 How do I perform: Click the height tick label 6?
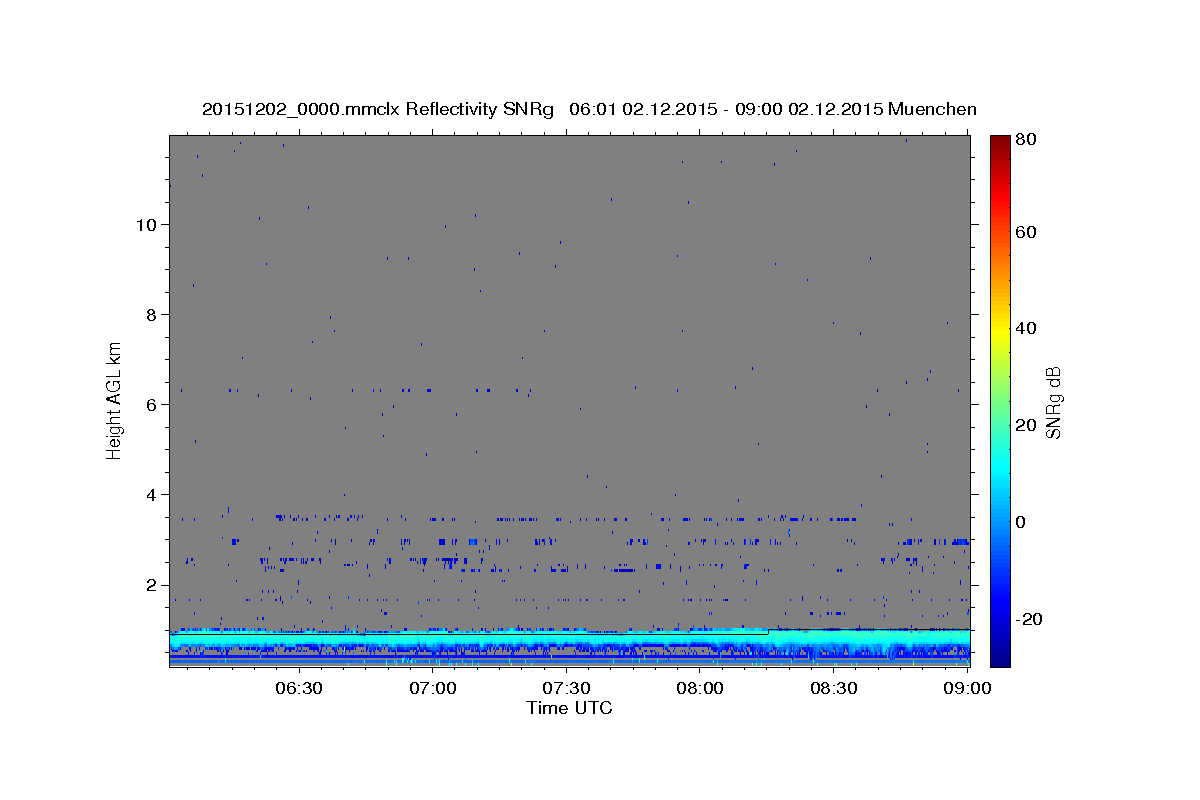click(150, 404)
